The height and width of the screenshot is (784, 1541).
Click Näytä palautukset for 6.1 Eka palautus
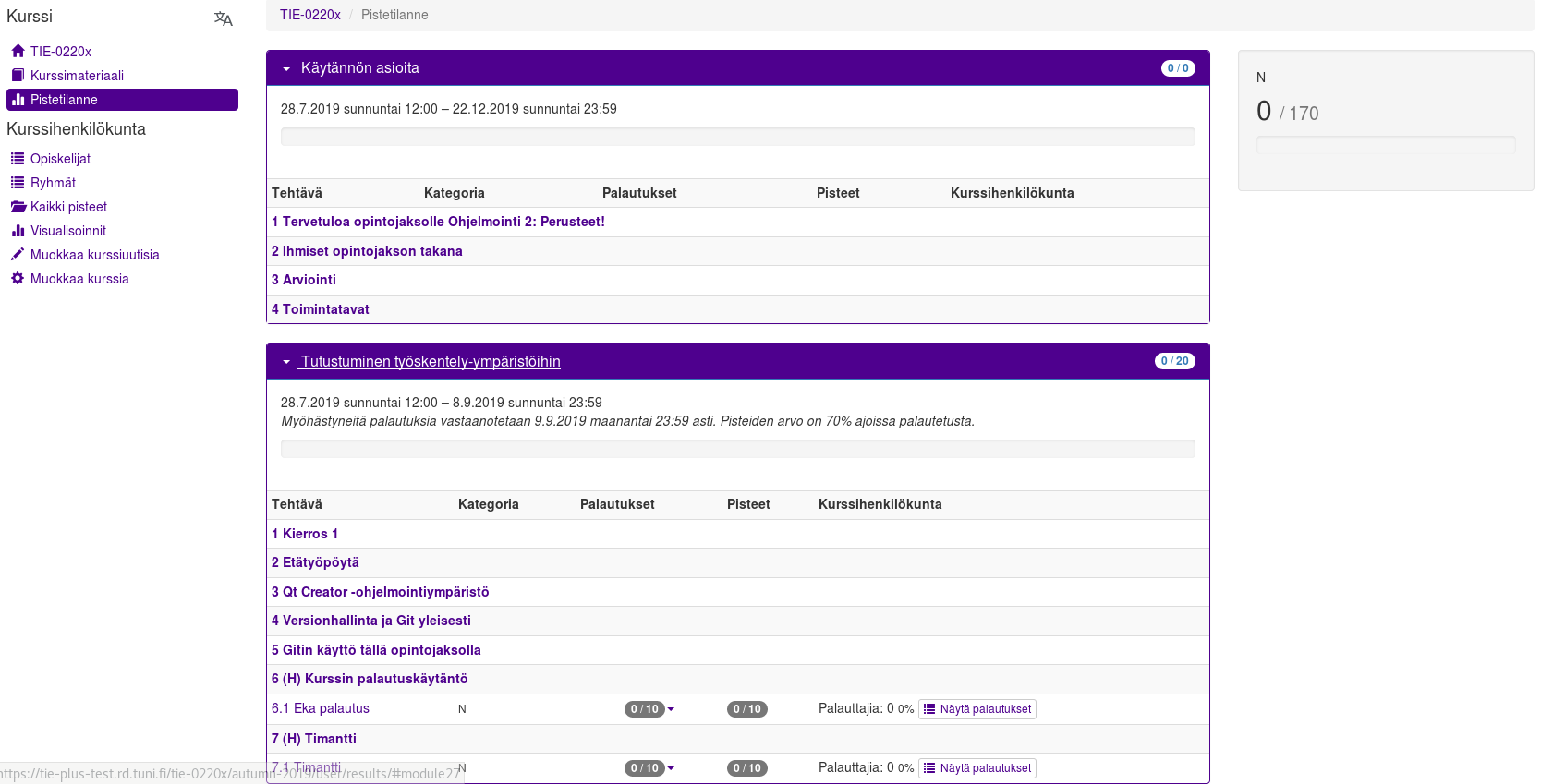pyautogui.click(x=977, y=709)
